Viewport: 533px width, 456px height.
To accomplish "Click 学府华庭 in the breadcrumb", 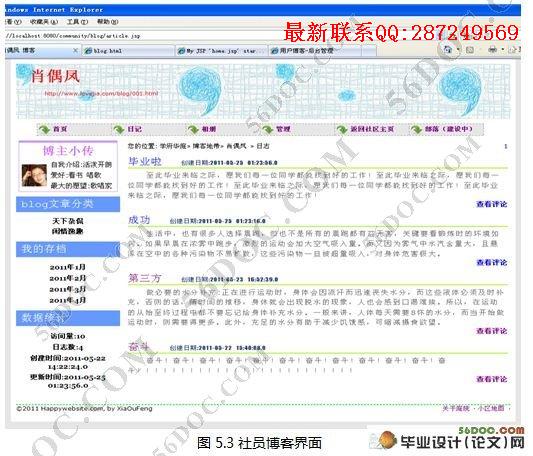I will coord(173,146).
